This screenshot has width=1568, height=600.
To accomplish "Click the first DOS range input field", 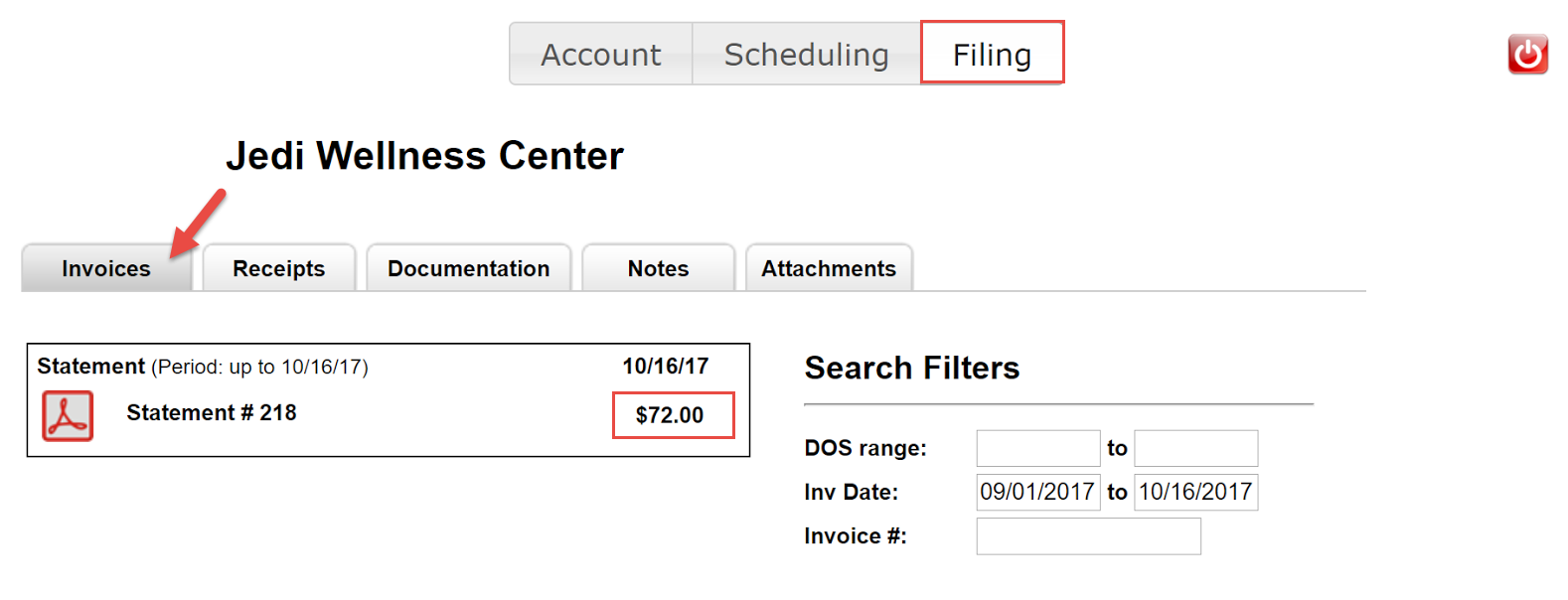I will 1036,448.
